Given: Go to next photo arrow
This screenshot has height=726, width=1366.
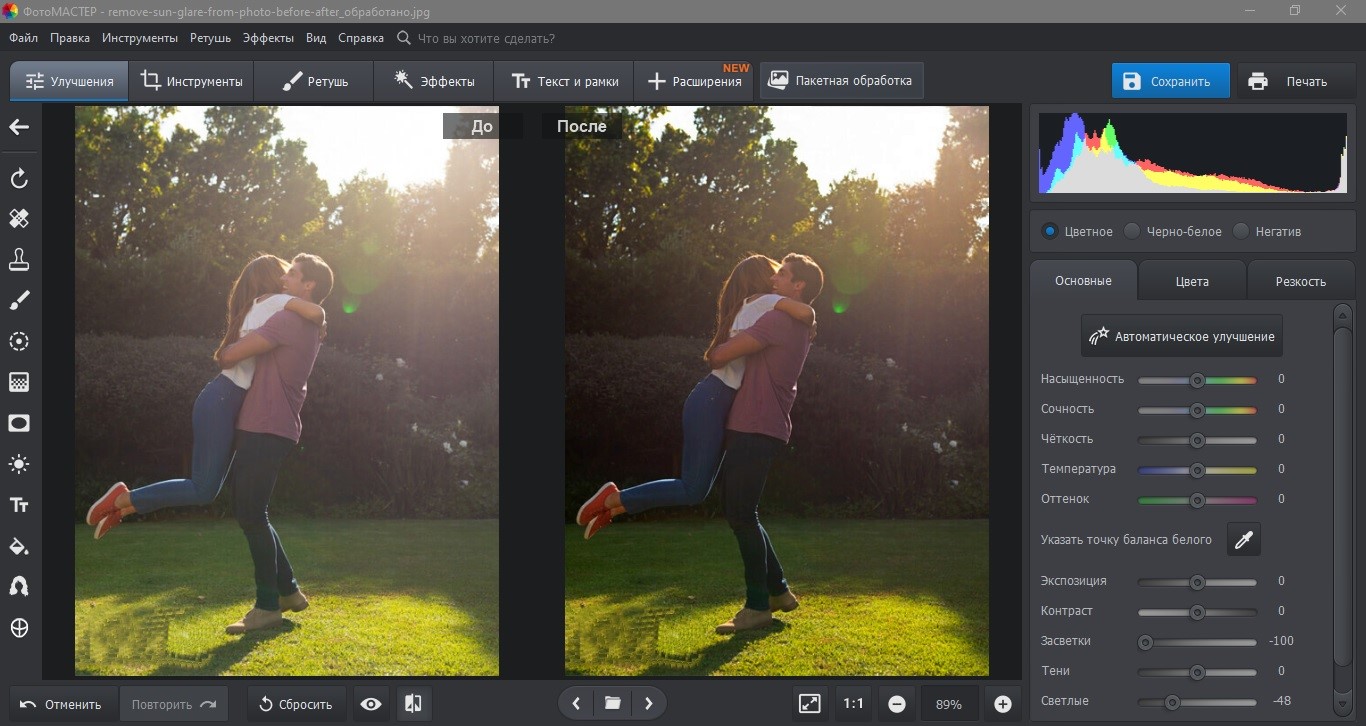Looking at the screenshot, I should tap(649, 704).
